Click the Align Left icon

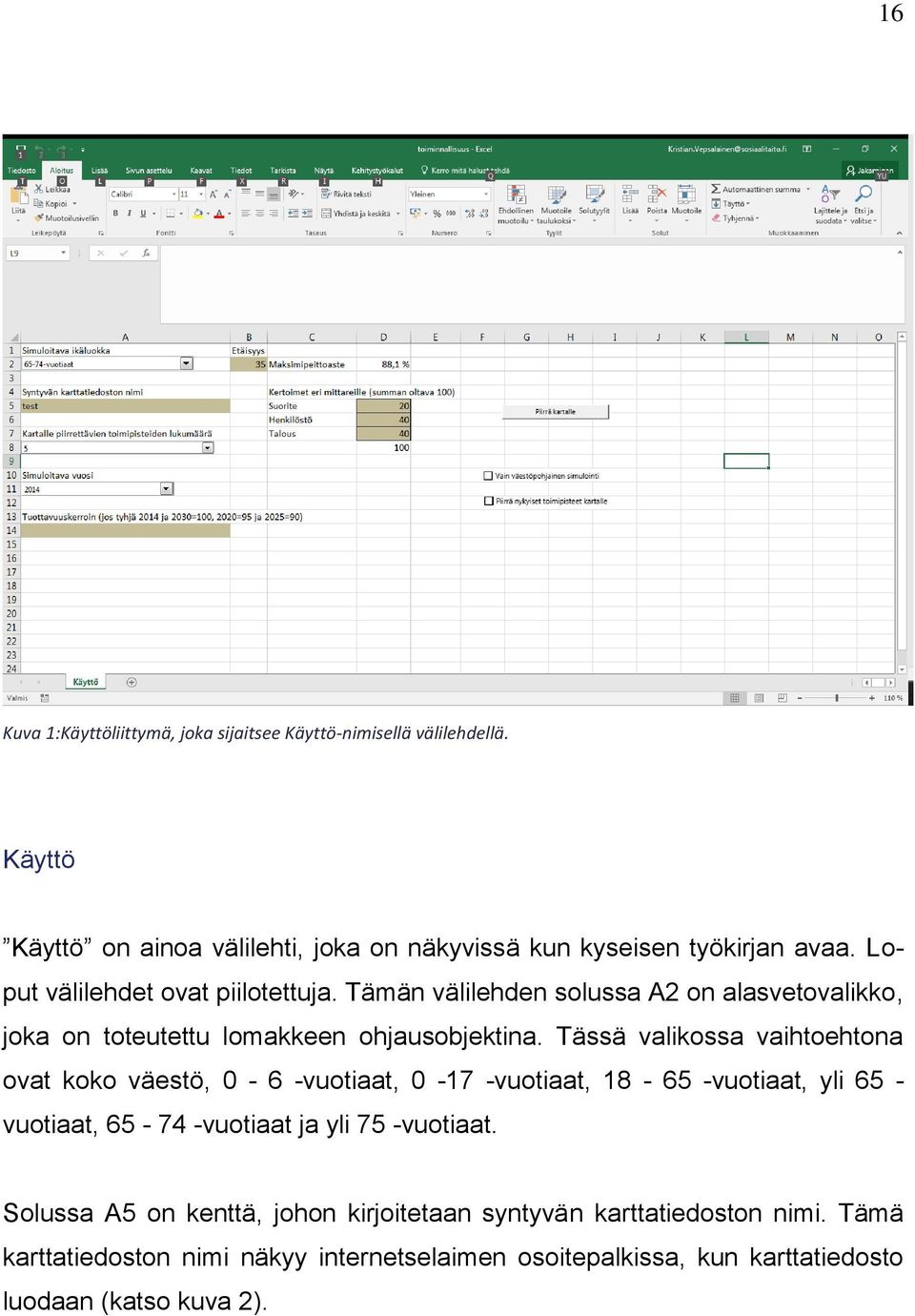coord(245,214)
